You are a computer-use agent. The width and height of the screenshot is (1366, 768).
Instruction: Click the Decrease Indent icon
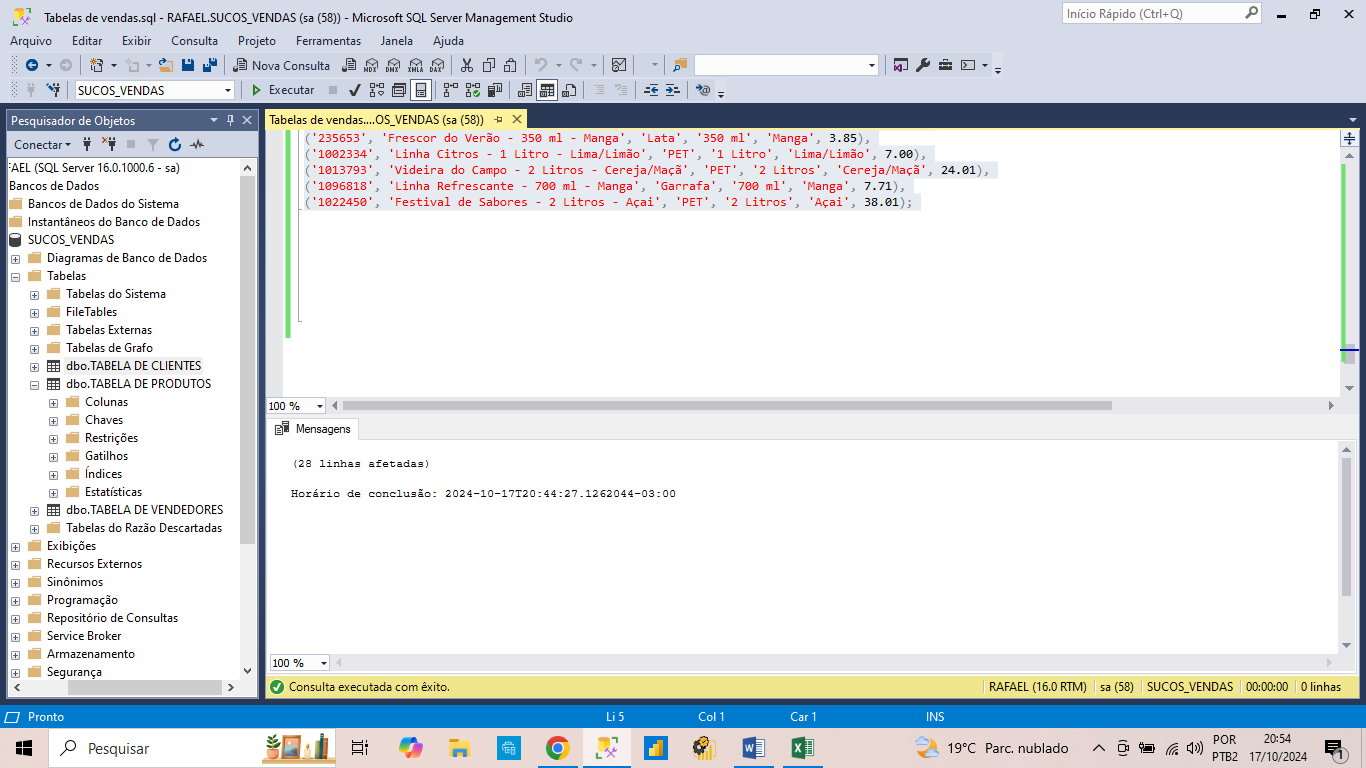point(651,90)
